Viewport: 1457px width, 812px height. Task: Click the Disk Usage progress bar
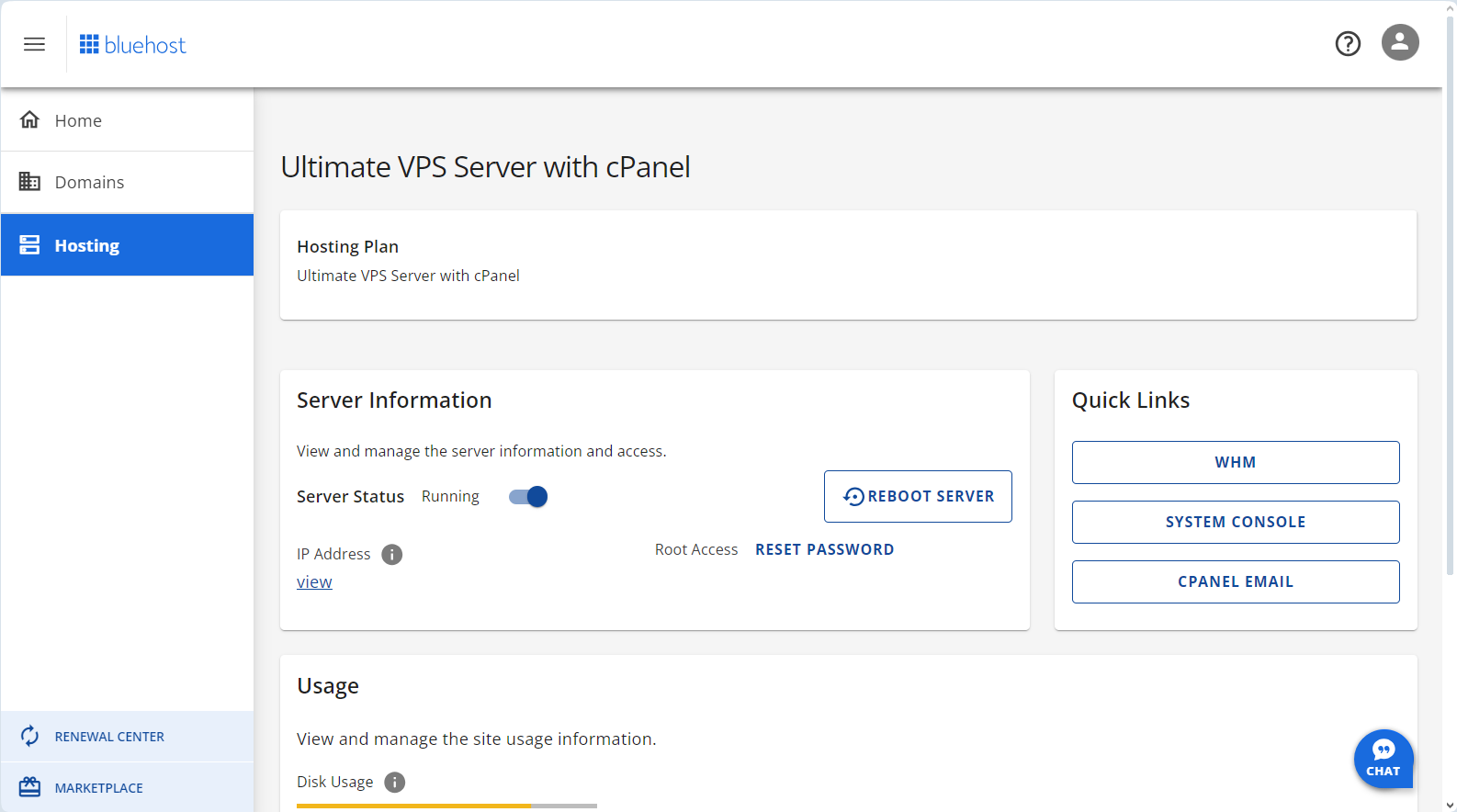tap(446, 806)
